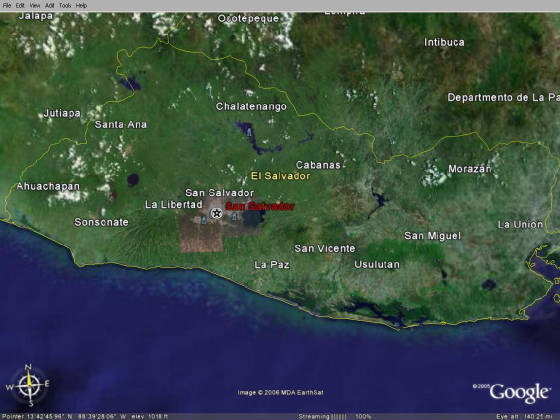The height and width of the screenshot is (420, 560).
Task: Open the Tools menu
Action: 65,5
